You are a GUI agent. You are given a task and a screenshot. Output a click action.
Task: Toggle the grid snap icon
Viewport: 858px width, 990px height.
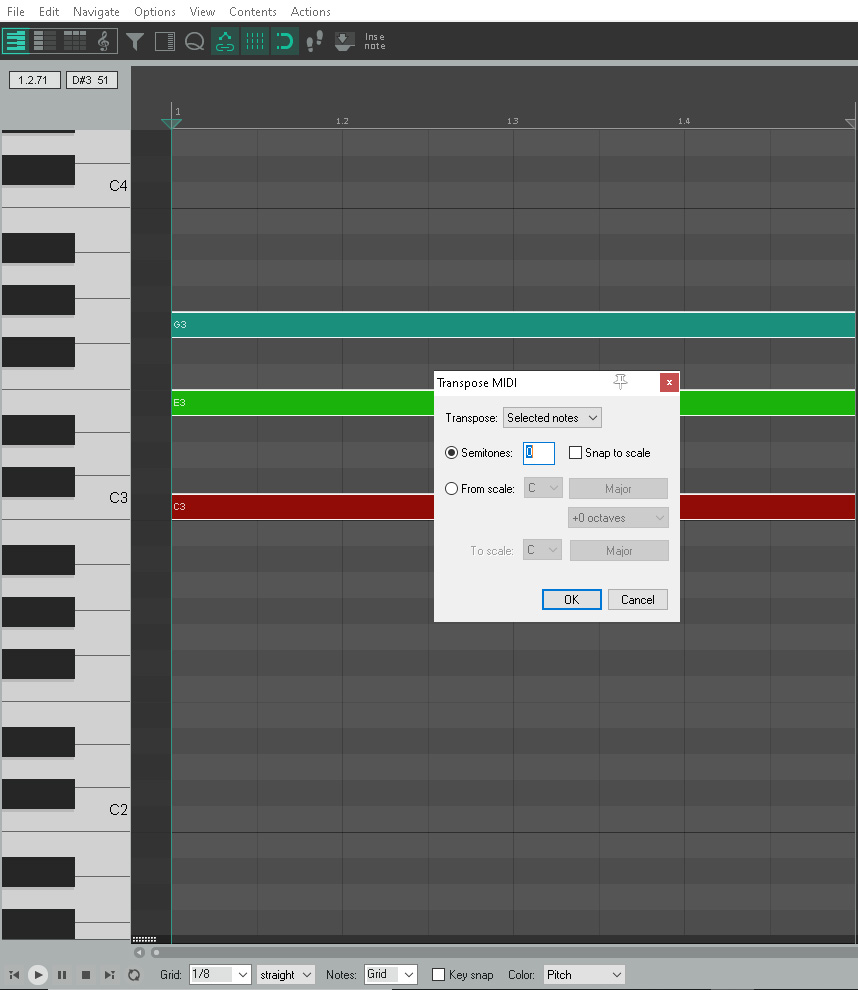pos(254,41)
